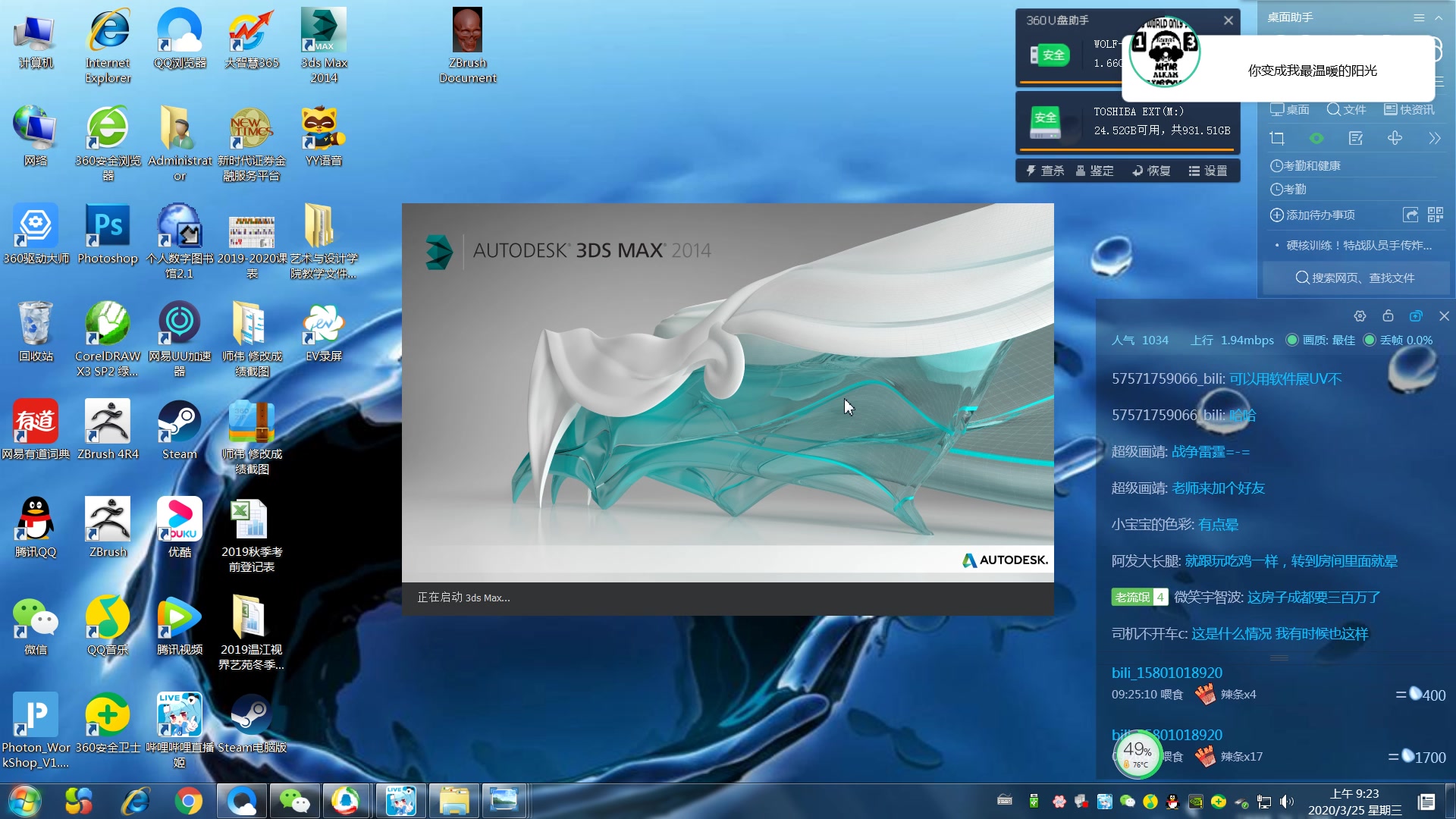Click the QR code icon in desktop assistant
The width and height of the screenshot is (1456, 819).
pyautogui.click(x=1436, y=215)
